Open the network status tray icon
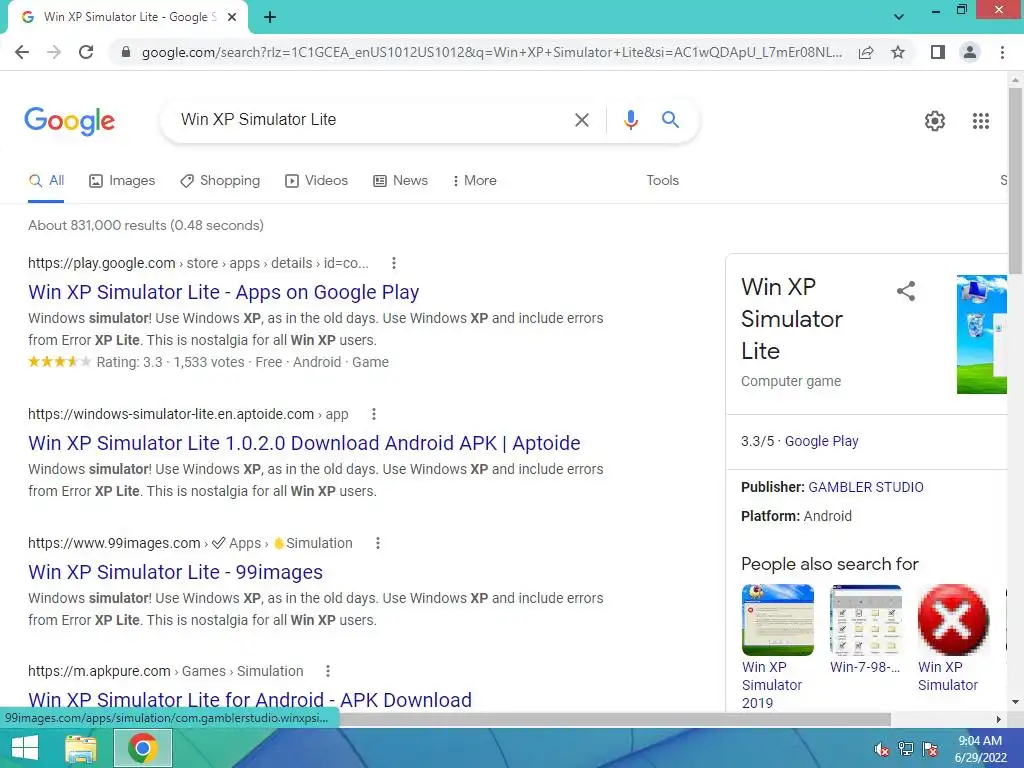 tap(906, 749)
